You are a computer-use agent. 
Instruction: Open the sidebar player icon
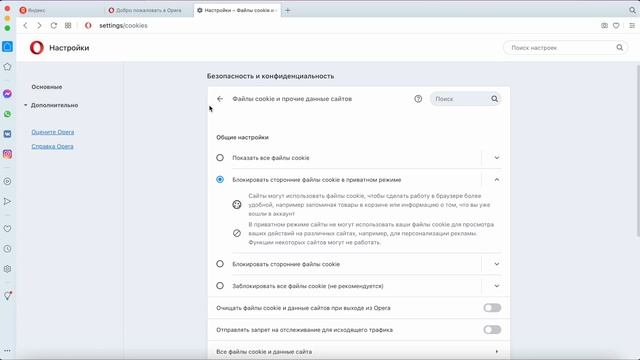coord(7,181)
